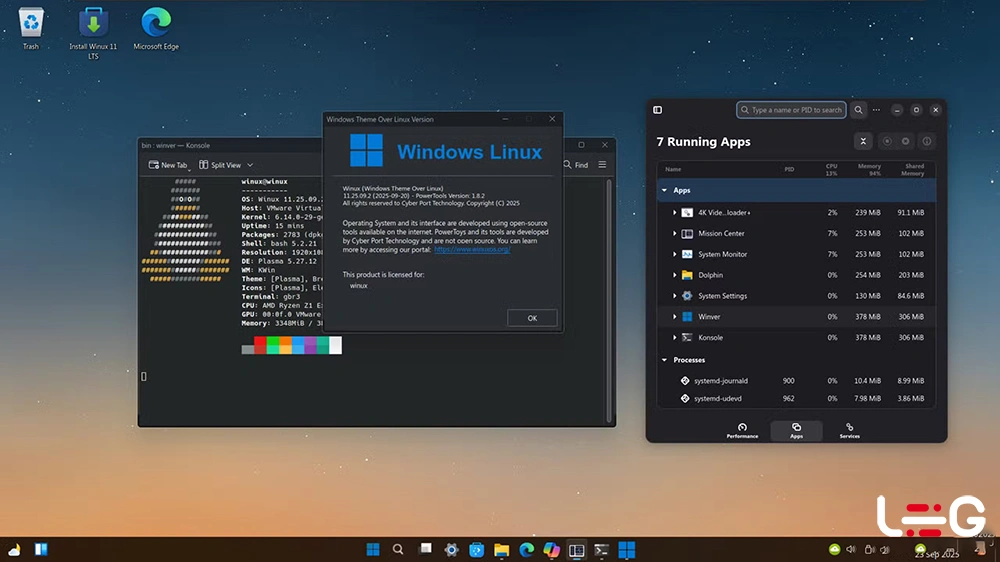Click the search icon button in Mission Center
The width and height of the screenshot is (1000, 562).
pyautogui.click(x=859, y=110)
